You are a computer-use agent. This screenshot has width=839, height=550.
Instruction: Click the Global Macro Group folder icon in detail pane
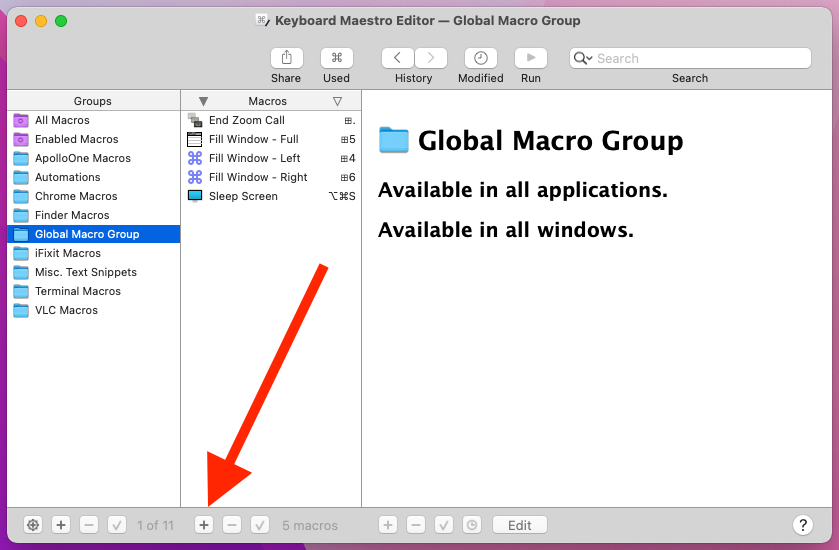point(394,140)
